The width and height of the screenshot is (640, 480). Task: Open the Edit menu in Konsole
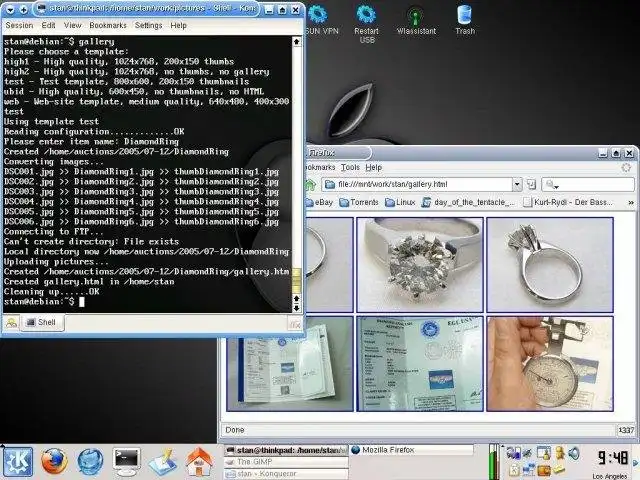(48, 25)
